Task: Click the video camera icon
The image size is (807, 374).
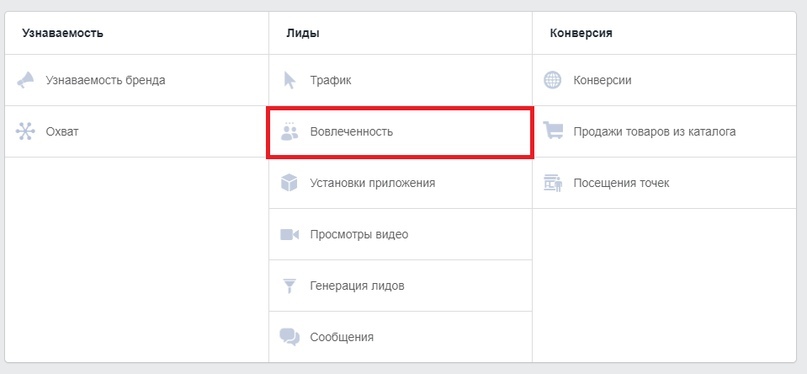Action: pyautogui.click(x=290, y=235)
